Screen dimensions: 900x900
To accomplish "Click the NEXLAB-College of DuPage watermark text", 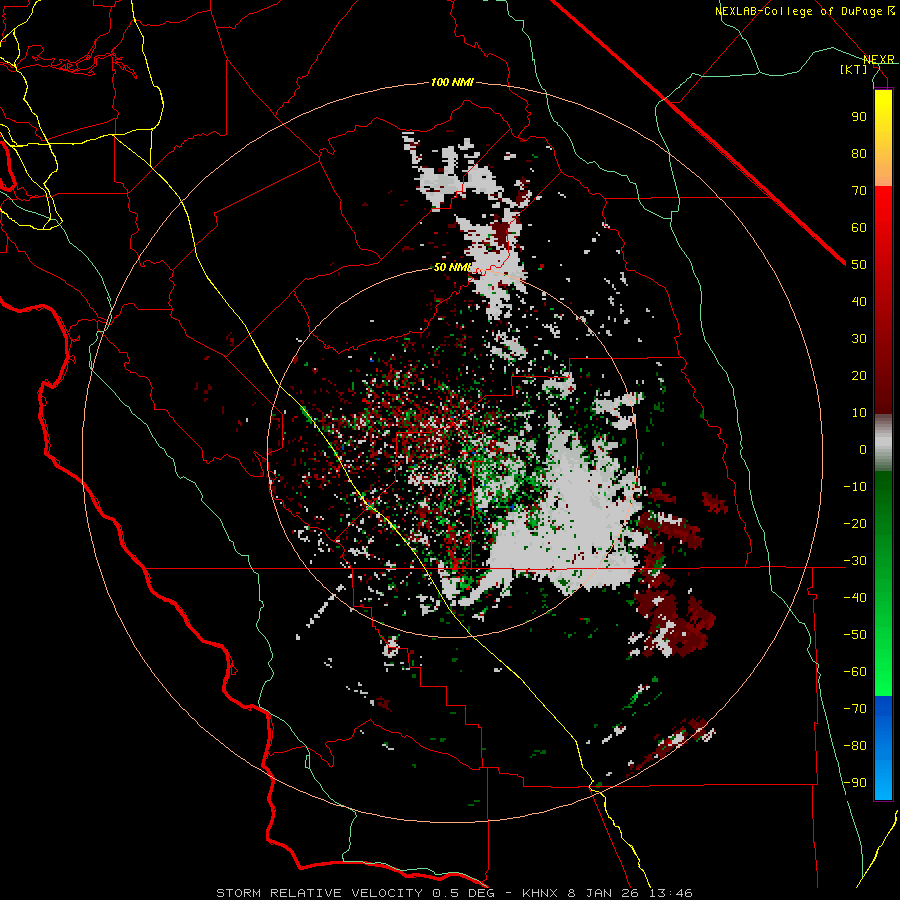I will click(x=805, y=11).
